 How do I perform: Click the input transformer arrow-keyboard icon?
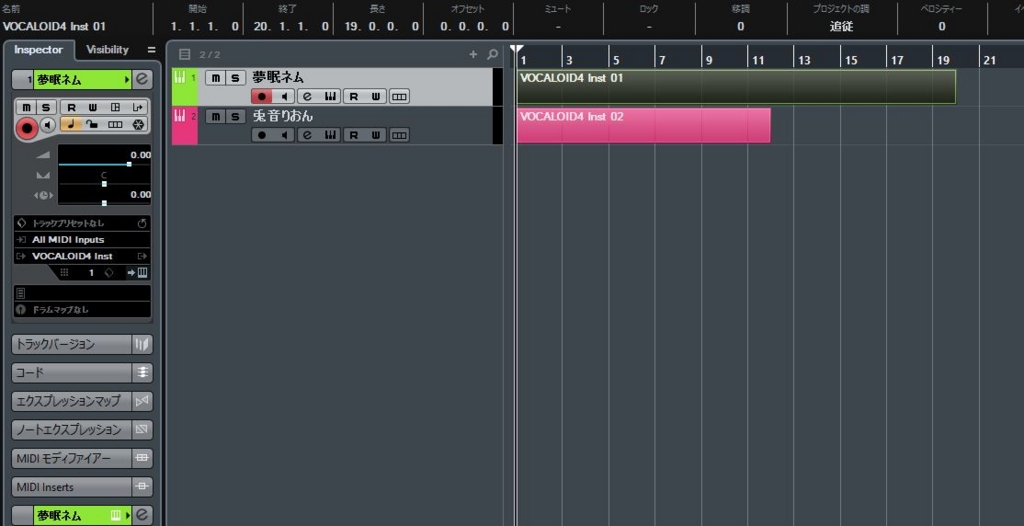point(137,272)
